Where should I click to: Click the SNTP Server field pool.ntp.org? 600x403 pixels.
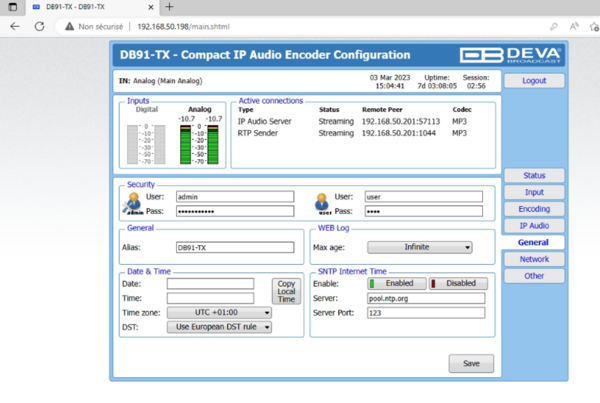click(426, 299)
